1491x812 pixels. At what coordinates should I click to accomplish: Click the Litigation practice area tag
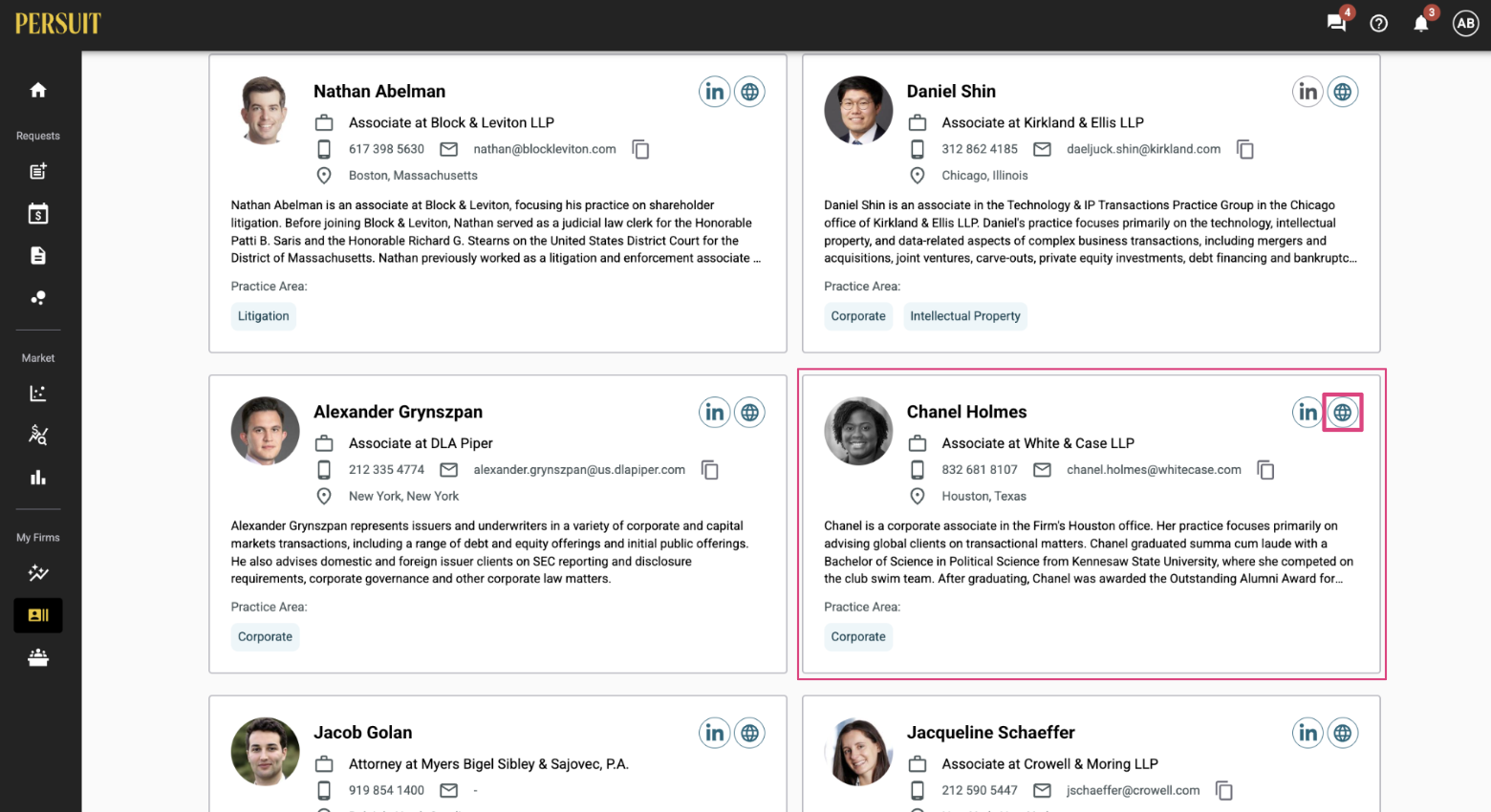coord(264,316)
